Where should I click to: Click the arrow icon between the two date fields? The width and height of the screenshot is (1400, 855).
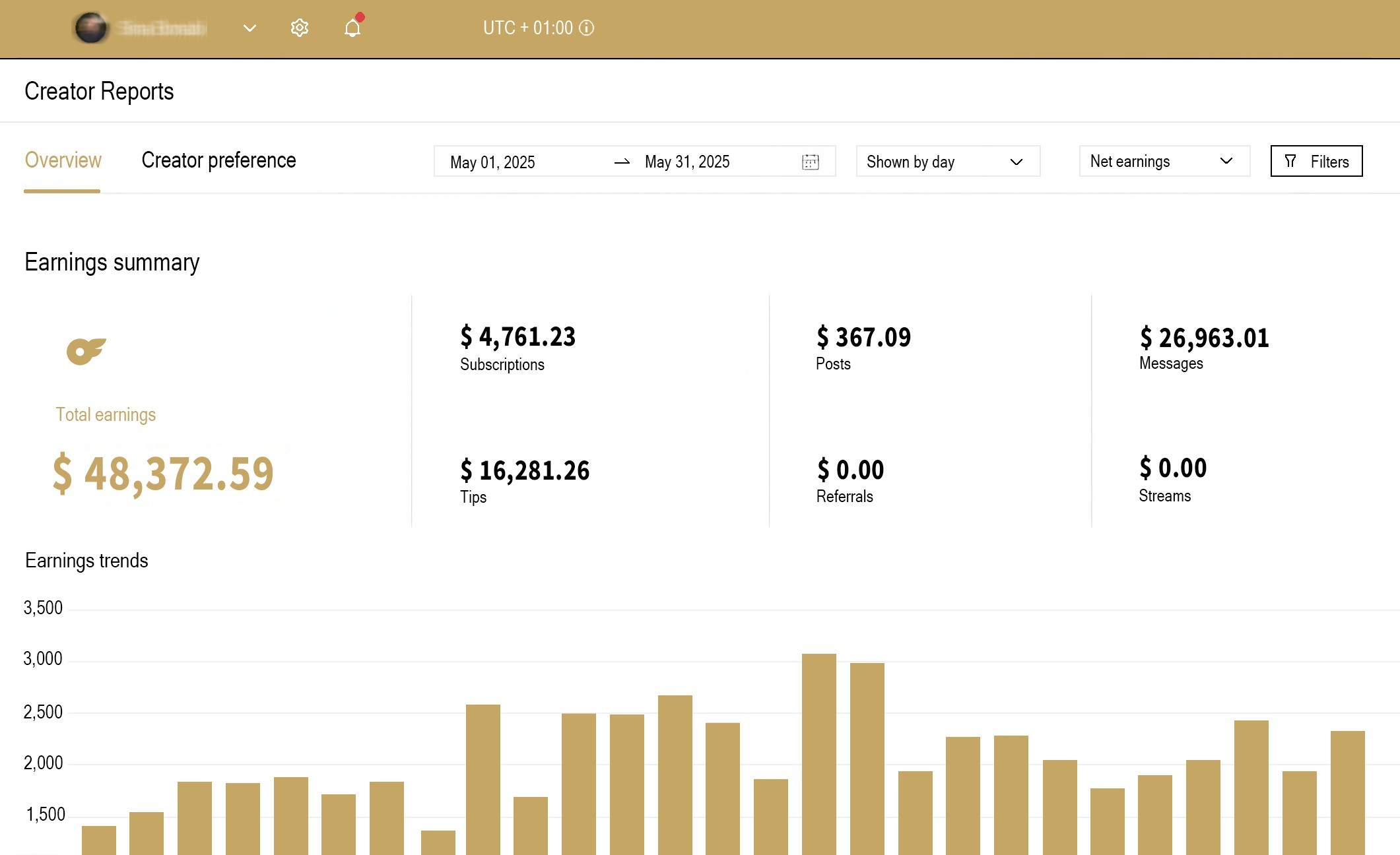click(621, 162)
